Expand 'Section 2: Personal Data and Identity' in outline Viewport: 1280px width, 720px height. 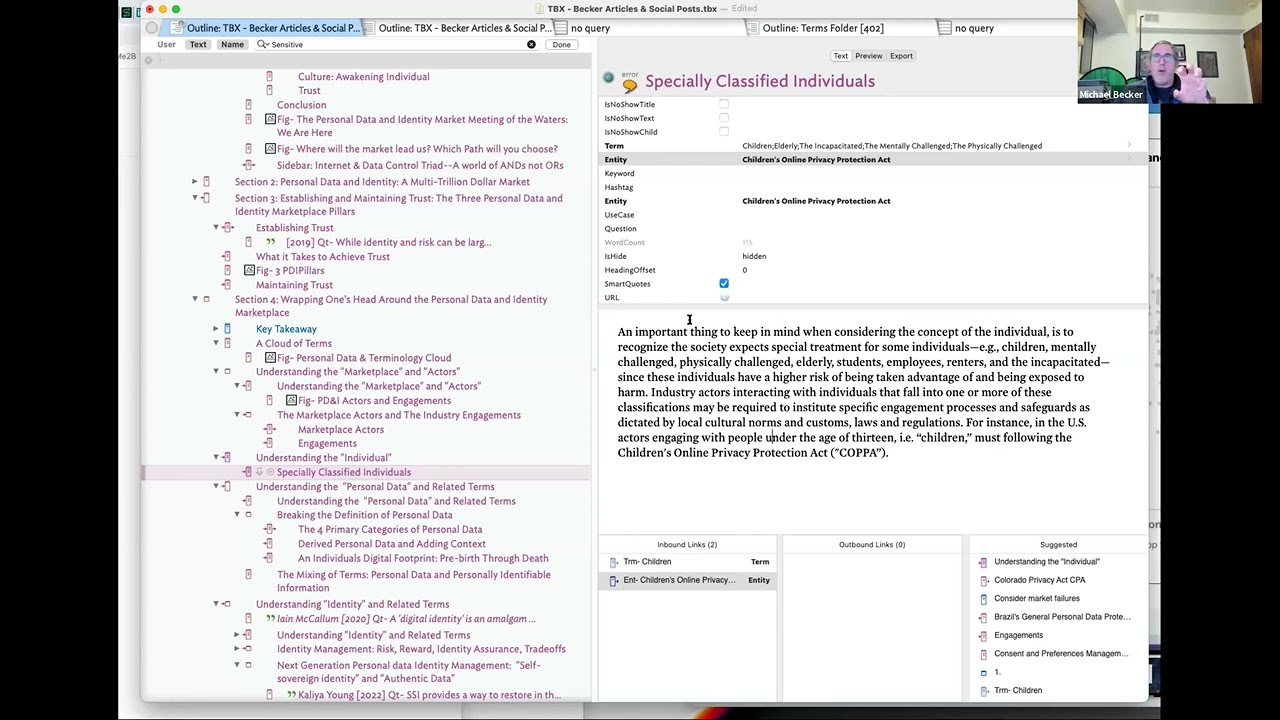(x=195, y=182)
